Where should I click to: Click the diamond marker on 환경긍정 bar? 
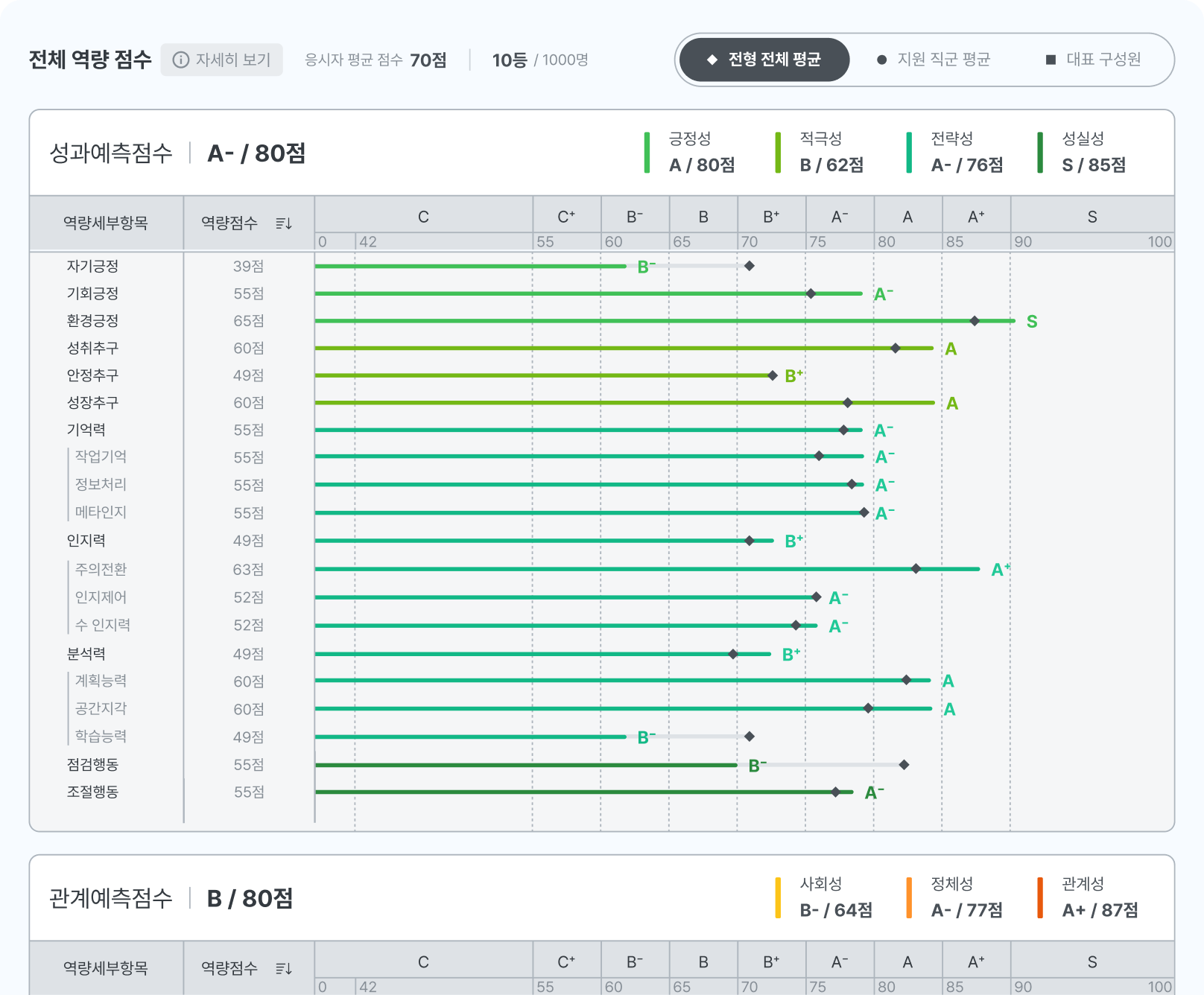pyautogui.click(x=975, y=321)
